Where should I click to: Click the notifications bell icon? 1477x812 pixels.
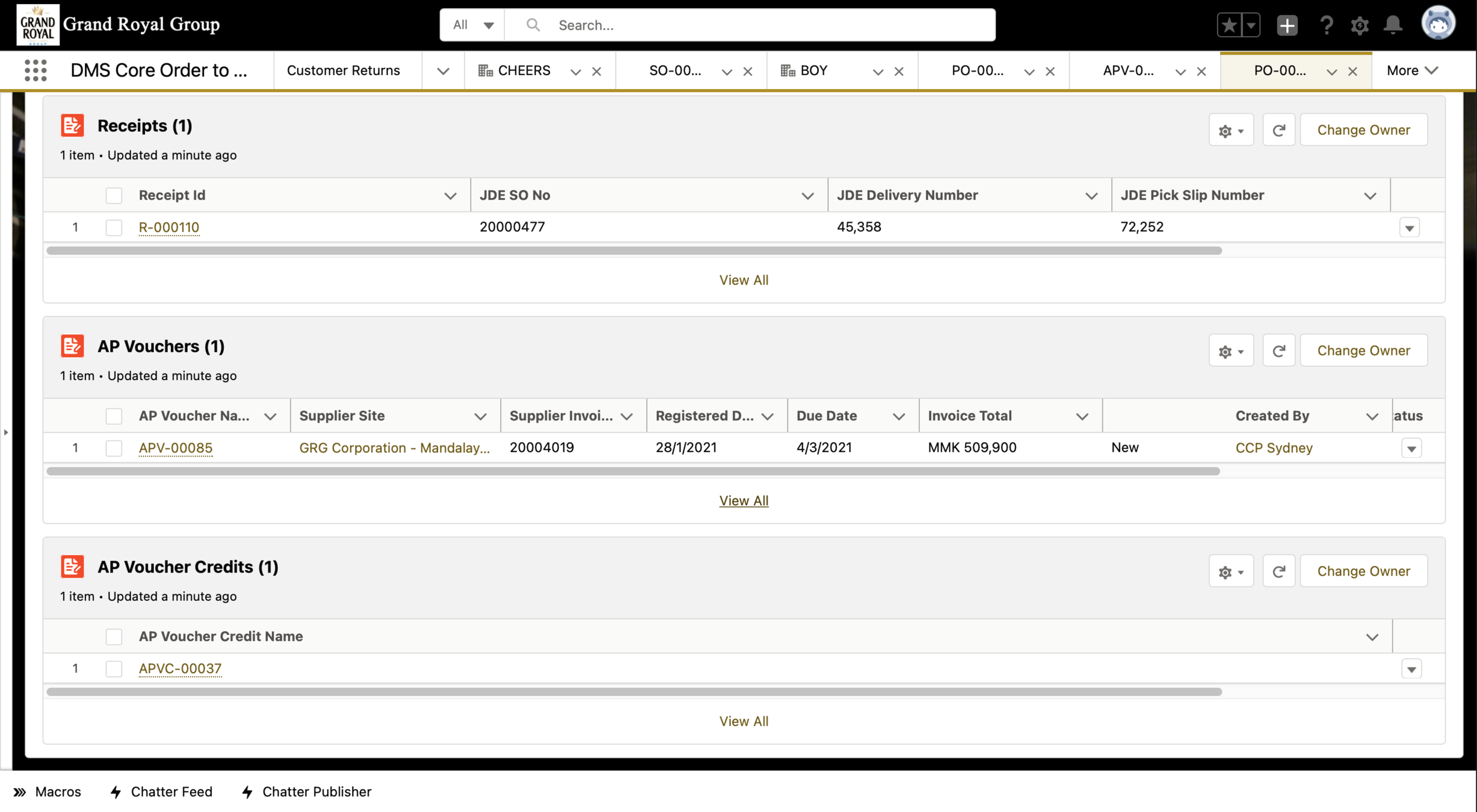tap(1393, 25)
